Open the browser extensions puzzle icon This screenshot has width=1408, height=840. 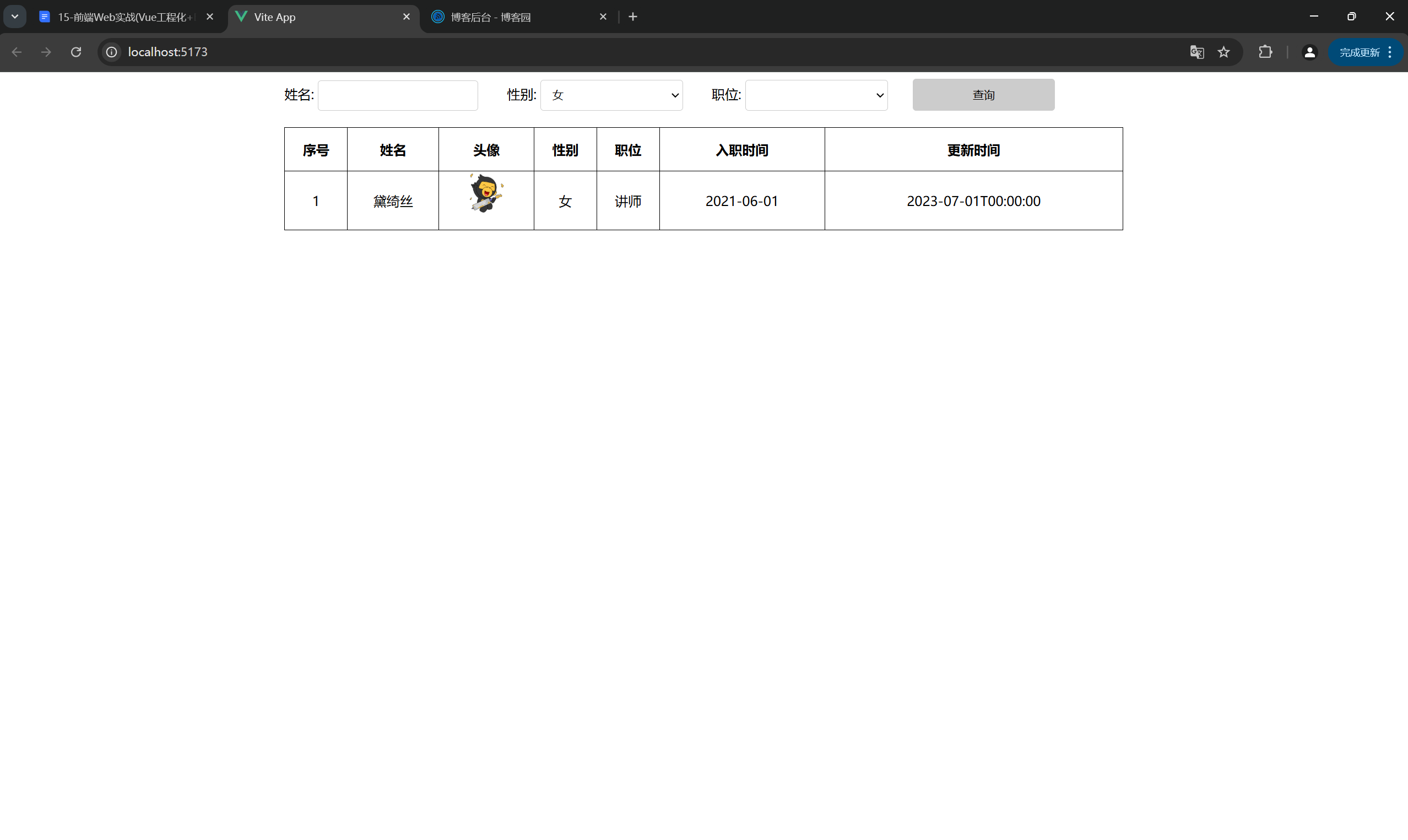[x=1265, y=52]
